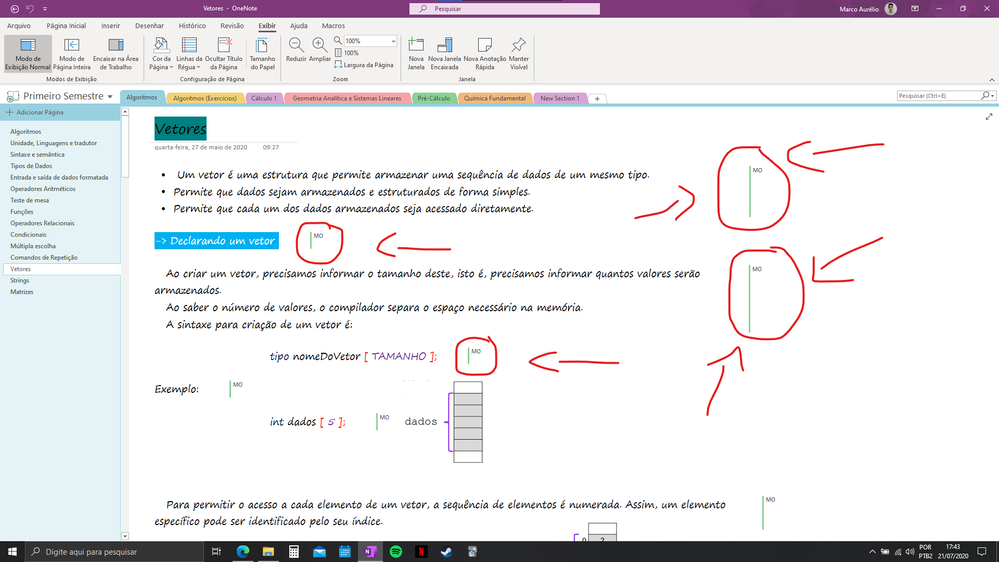Open the search scope dropdown arrow
The width and height of the screenshot is (999, 562).
click(x=992, y=96)
